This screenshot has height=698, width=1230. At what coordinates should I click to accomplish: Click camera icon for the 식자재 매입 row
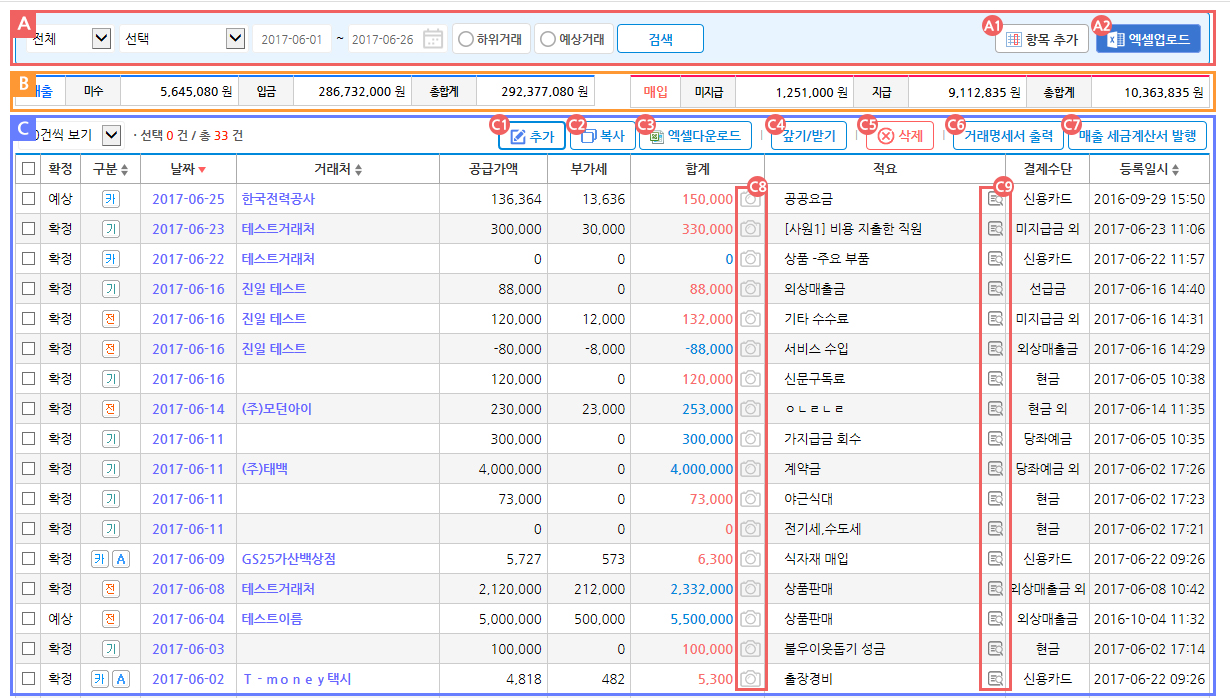point(751,559)
